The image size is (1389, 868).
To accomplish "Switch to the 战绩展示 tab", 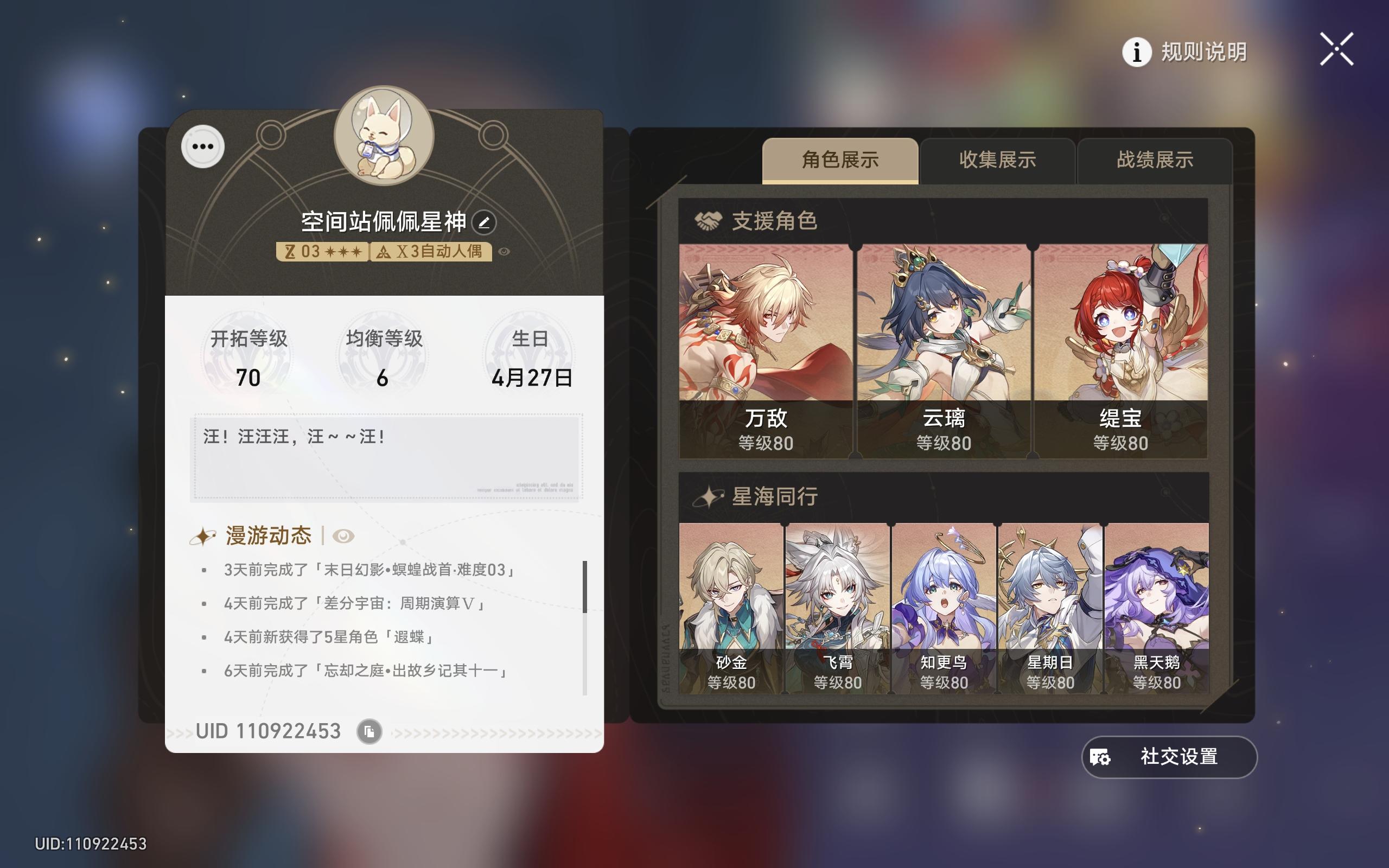I will click(x=1155, y=160).
